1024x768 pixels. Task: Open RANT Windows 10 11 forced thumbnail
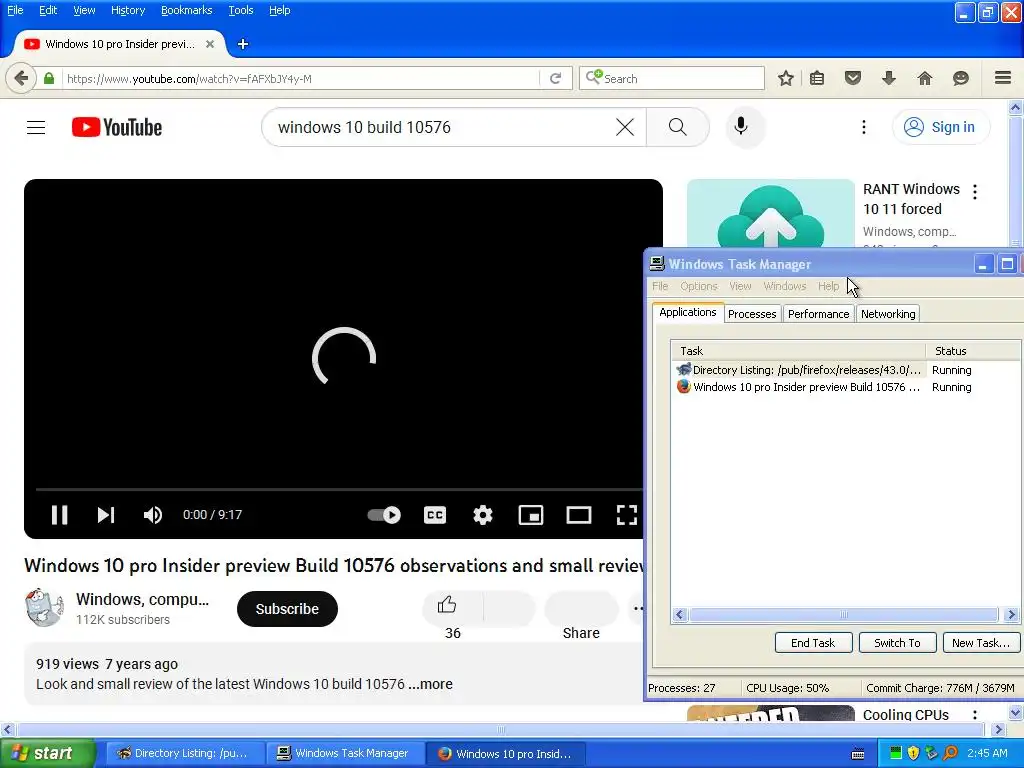coord(771,214)
